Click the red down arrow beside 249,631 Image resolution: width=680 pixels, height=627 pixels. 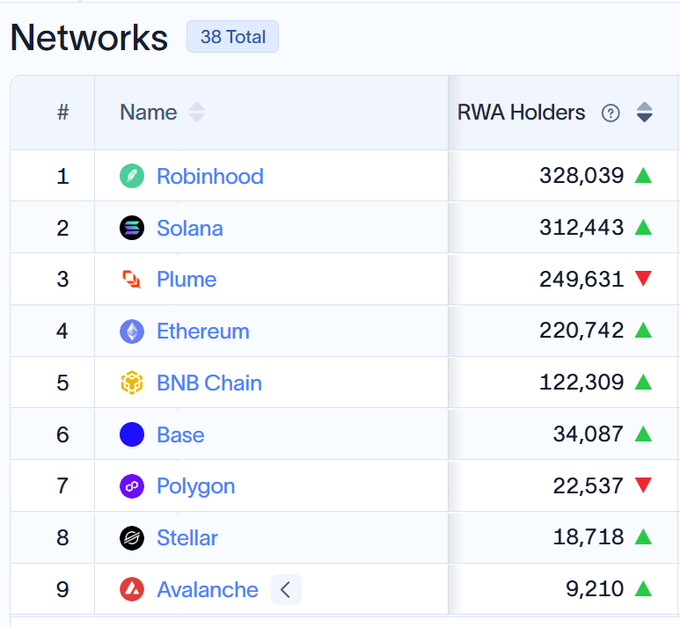click(x=643, y=279)
